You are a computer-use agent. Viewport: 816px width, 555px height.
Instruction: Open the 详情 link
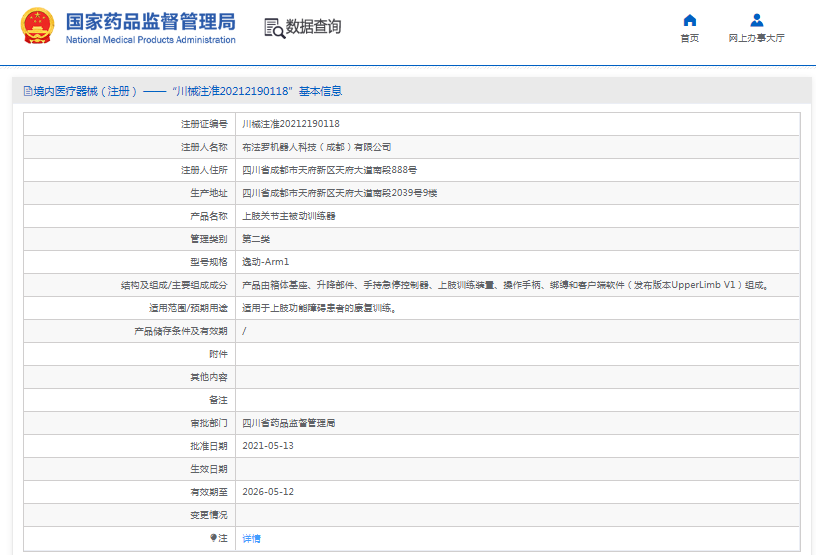coord(251,538)
